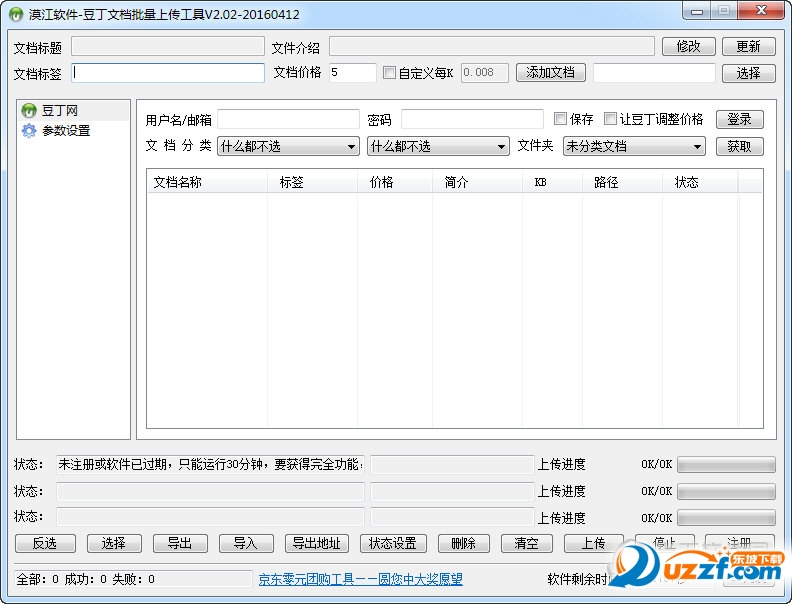This screenshot has width=792, height=604.
Task: Click the 获取 button
Action: point(739,146)
